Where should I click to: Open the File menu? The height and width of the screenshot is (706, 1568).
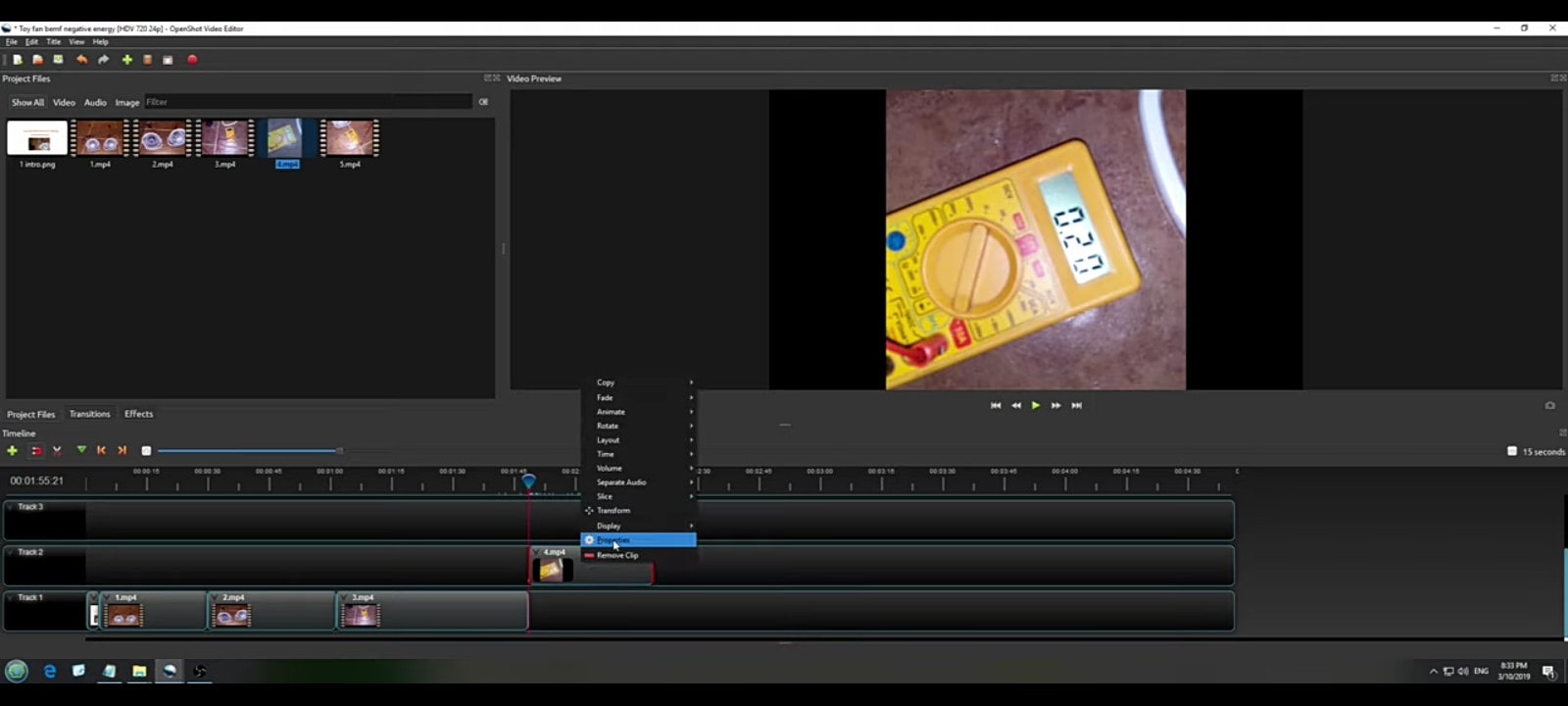click(12, 42)
